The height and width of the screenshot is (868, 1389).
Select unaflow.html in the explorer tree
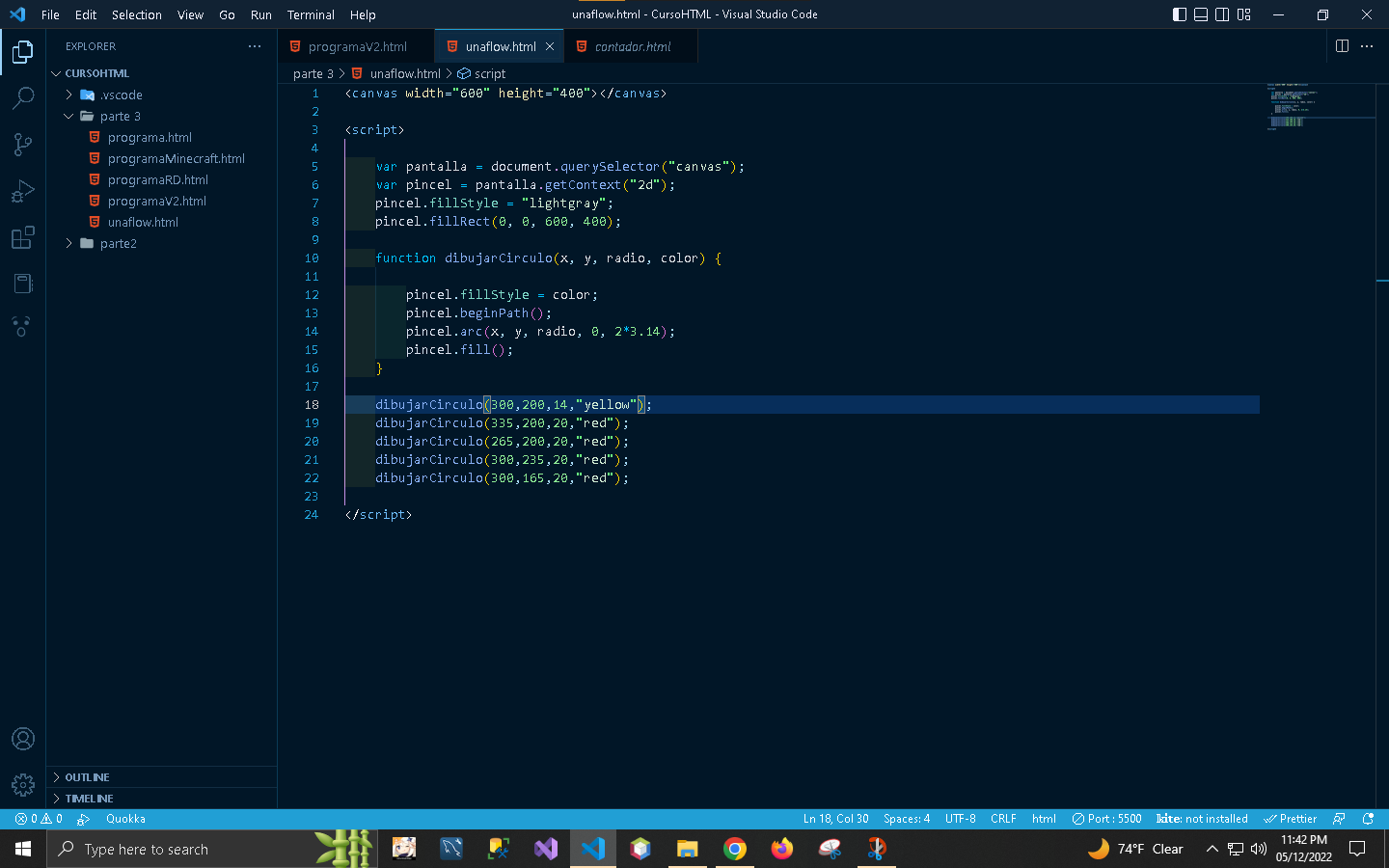[161, 222]
